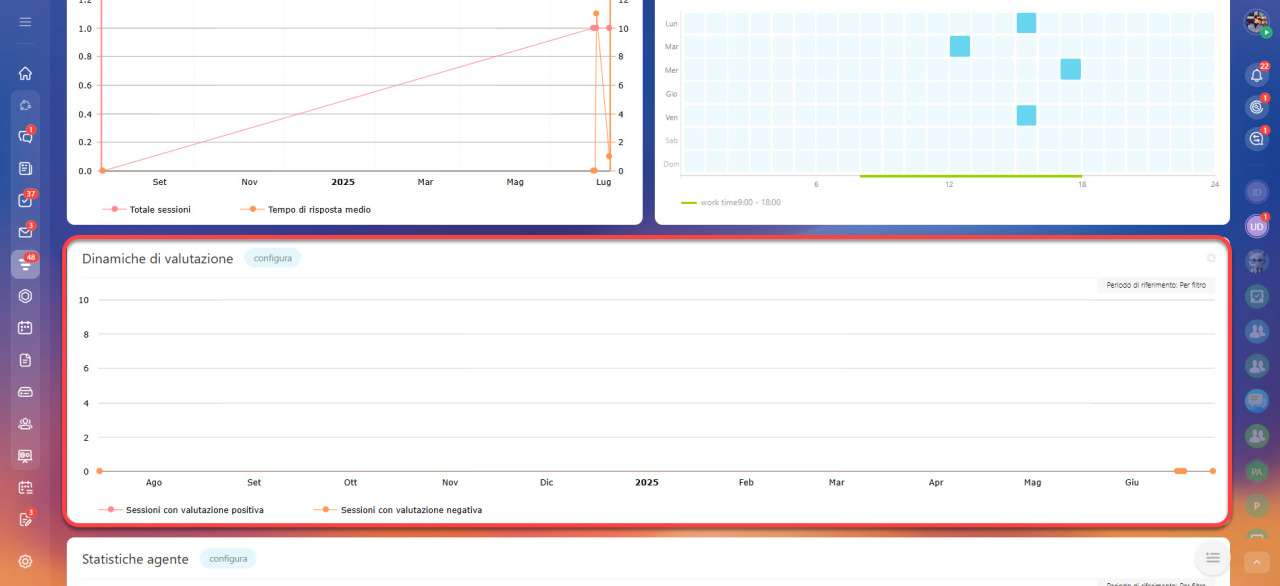Open the UD contact avatar with badge 1
The height and width of the screenshot is (586, 1280).
(1256, 227)
